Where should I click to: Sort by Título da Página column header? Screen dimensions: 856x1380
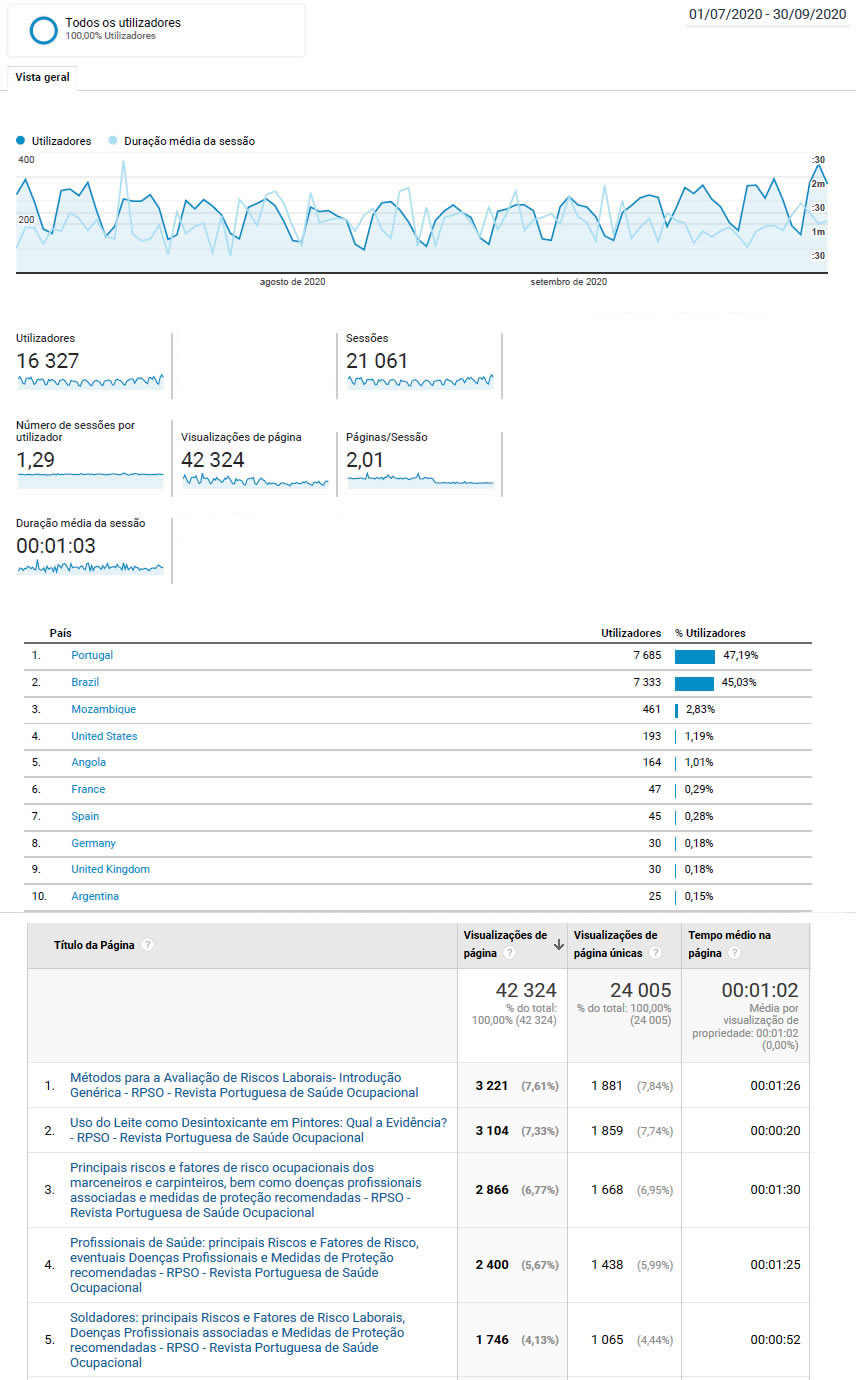click(x=97, y=945)
